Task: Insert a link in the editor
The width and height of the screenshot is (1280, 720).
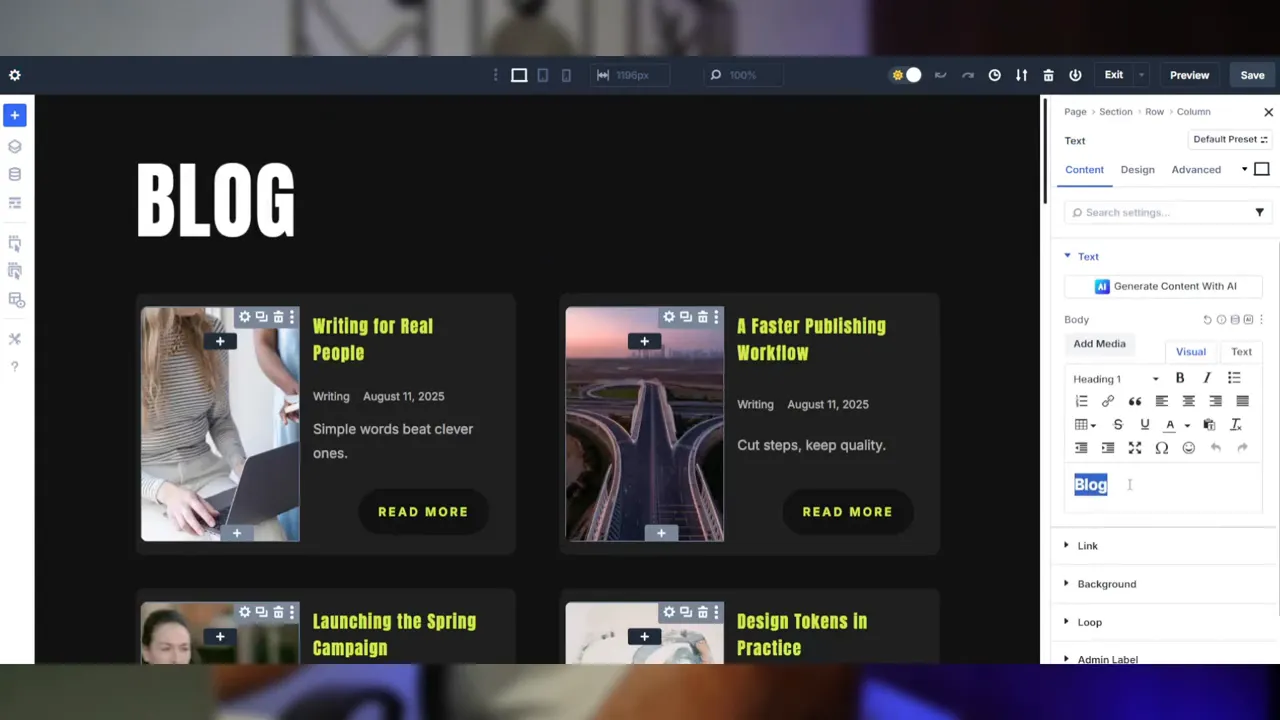Action: pyautogui.click(x=1108, y=401)
